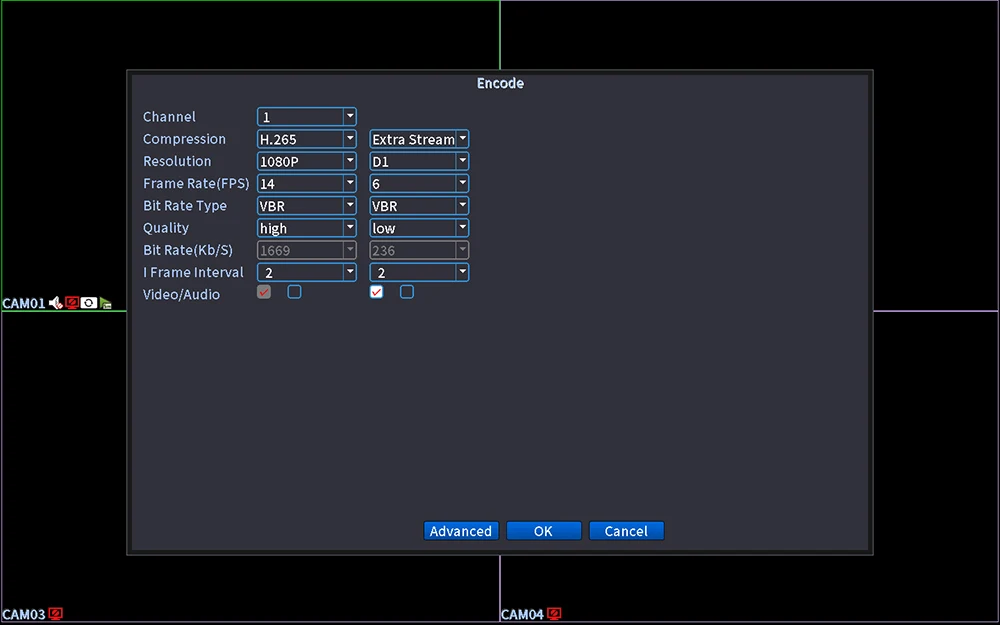Open the Channel dropdown
This screenshot has height=625, width=1000.
pos(307,117)
